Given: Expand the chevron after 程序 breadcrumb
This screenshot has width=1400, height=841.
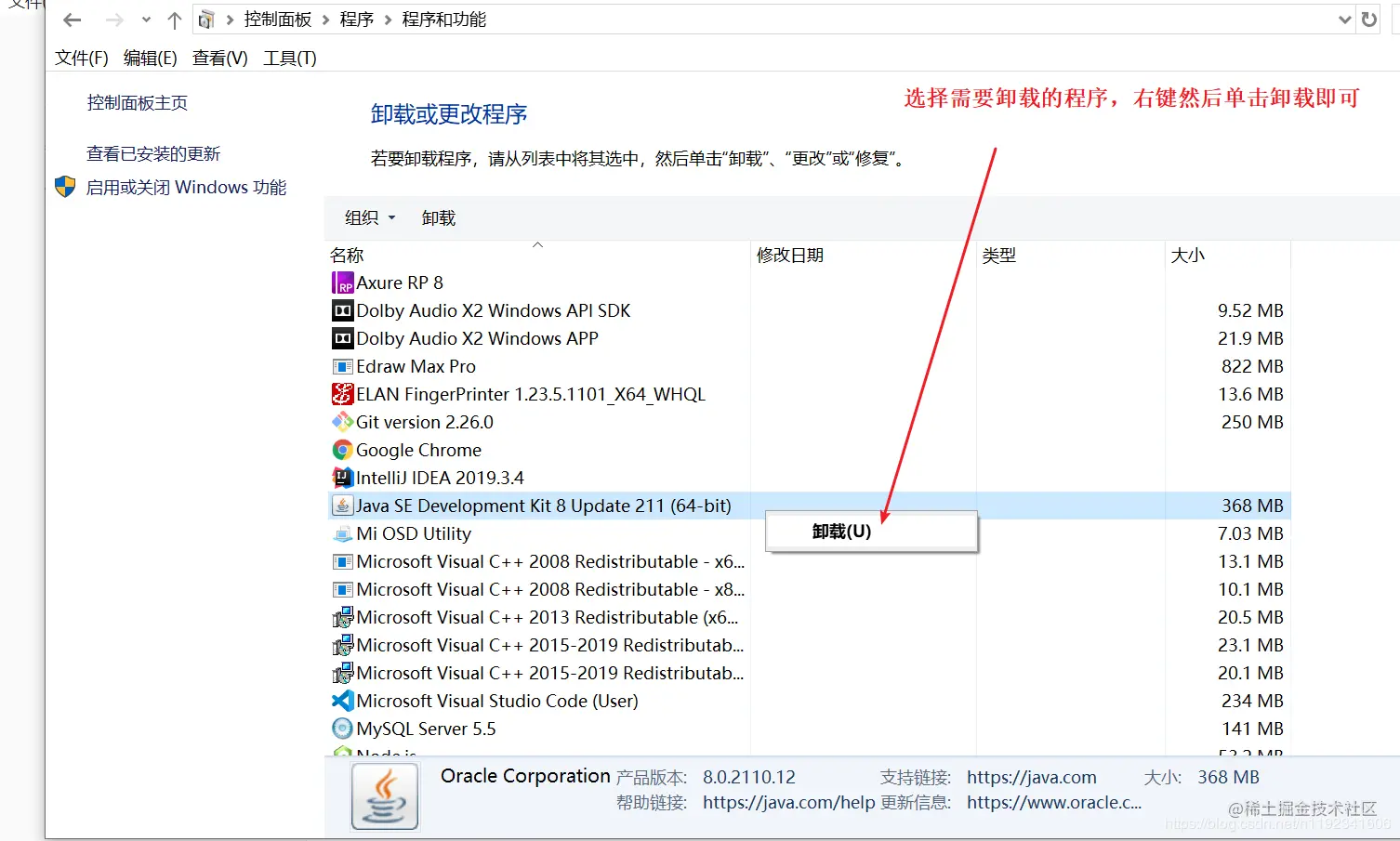Looking at the screenshot, I should click(388, 20).
